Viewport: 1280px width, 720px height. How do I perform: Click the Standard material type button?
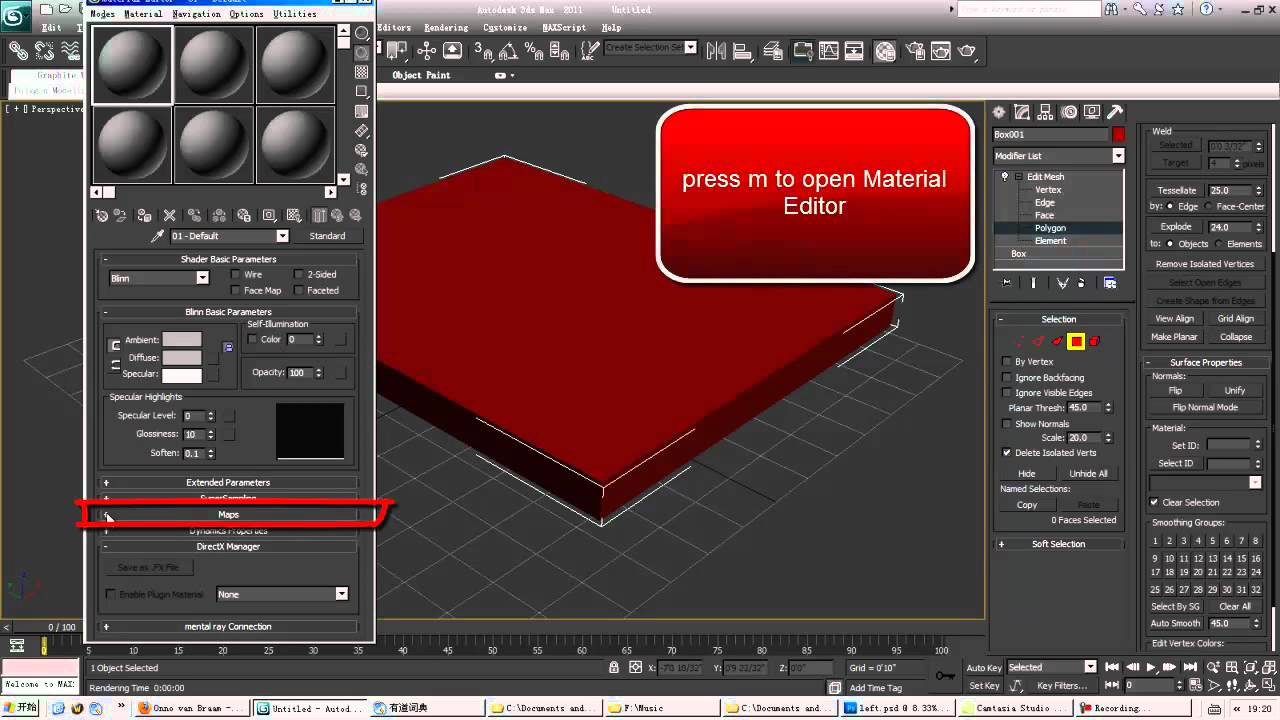pos(327,236)
